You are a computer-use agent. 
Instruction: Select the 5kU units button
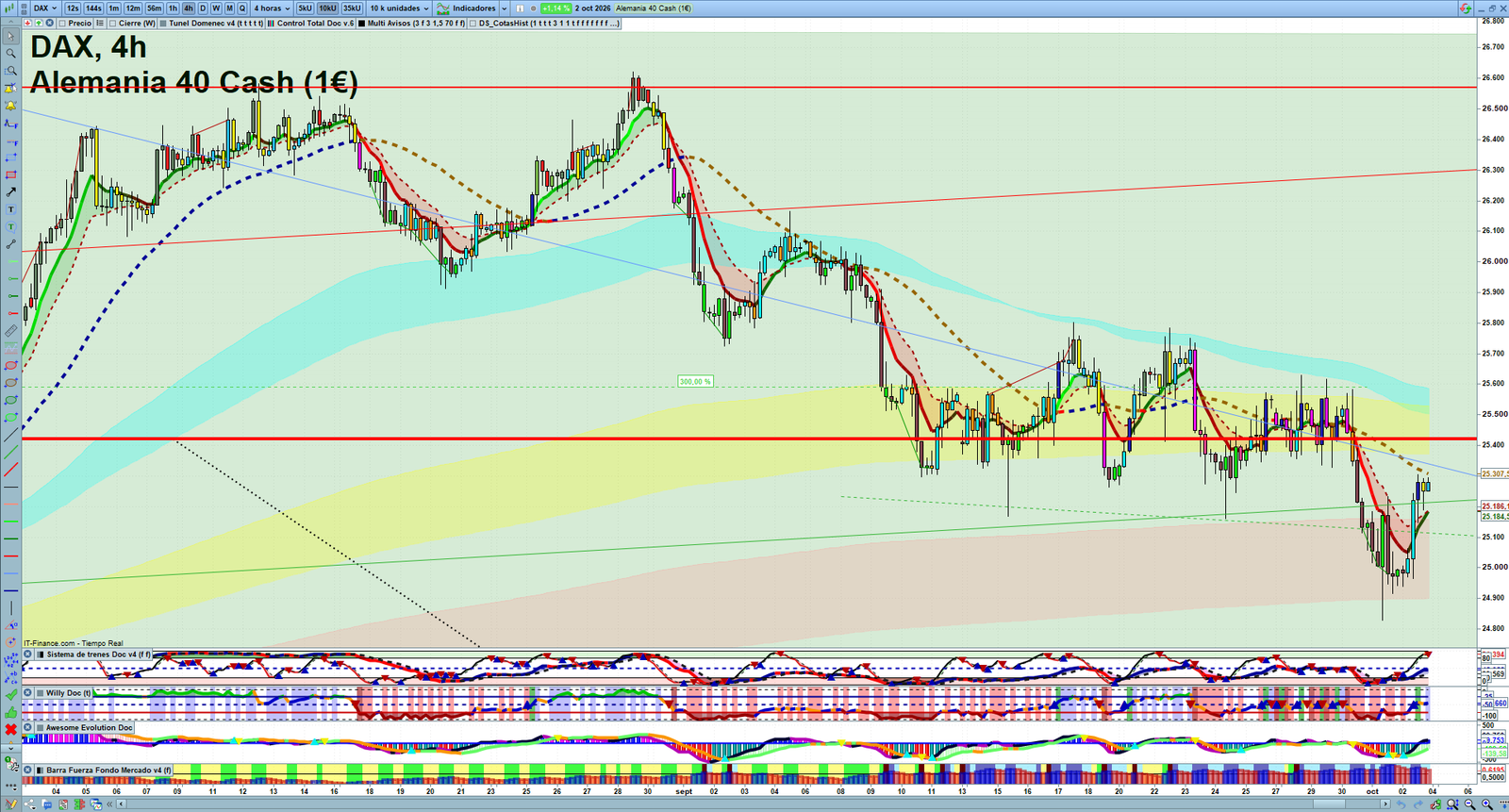305,8
